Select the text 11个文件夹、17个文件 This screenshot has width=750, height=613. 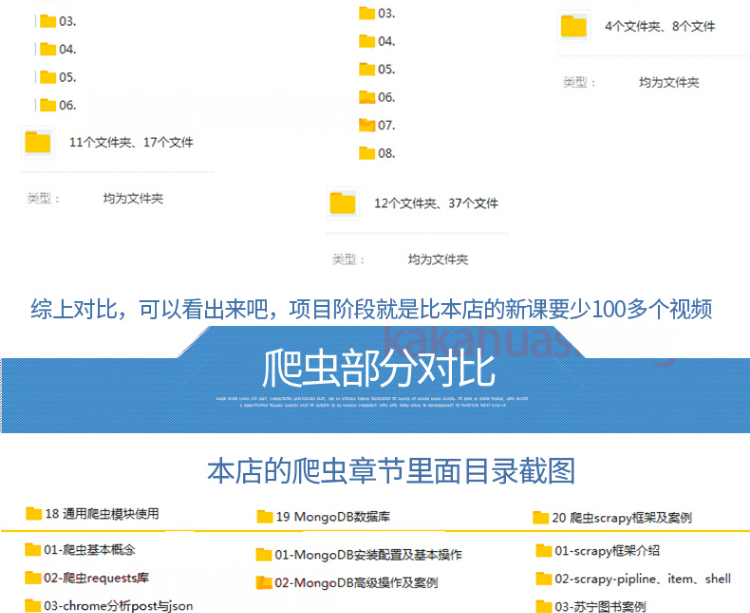click(131, 142)
